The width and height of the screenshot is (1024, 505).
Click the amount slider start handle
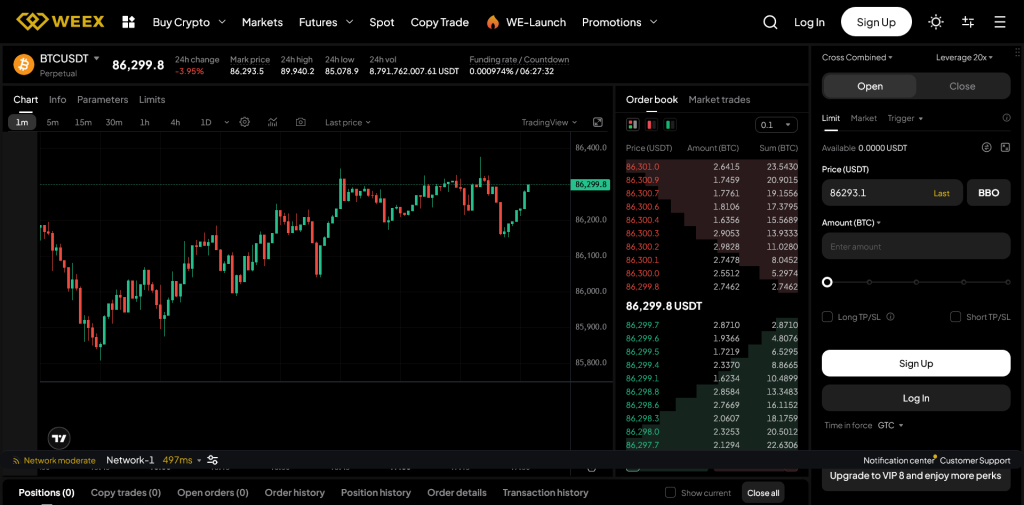pyautogui.click(x=827, y=282)
